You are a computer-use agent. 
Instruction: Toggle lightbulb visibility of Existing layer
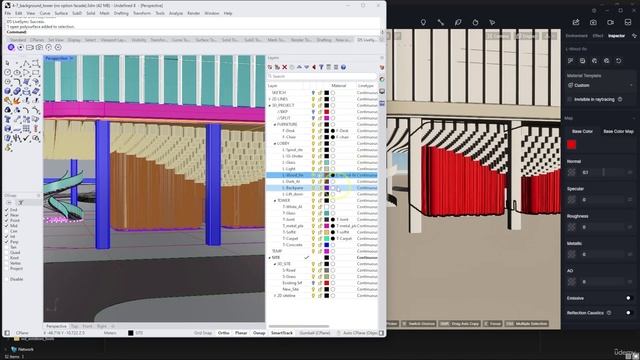313,283
